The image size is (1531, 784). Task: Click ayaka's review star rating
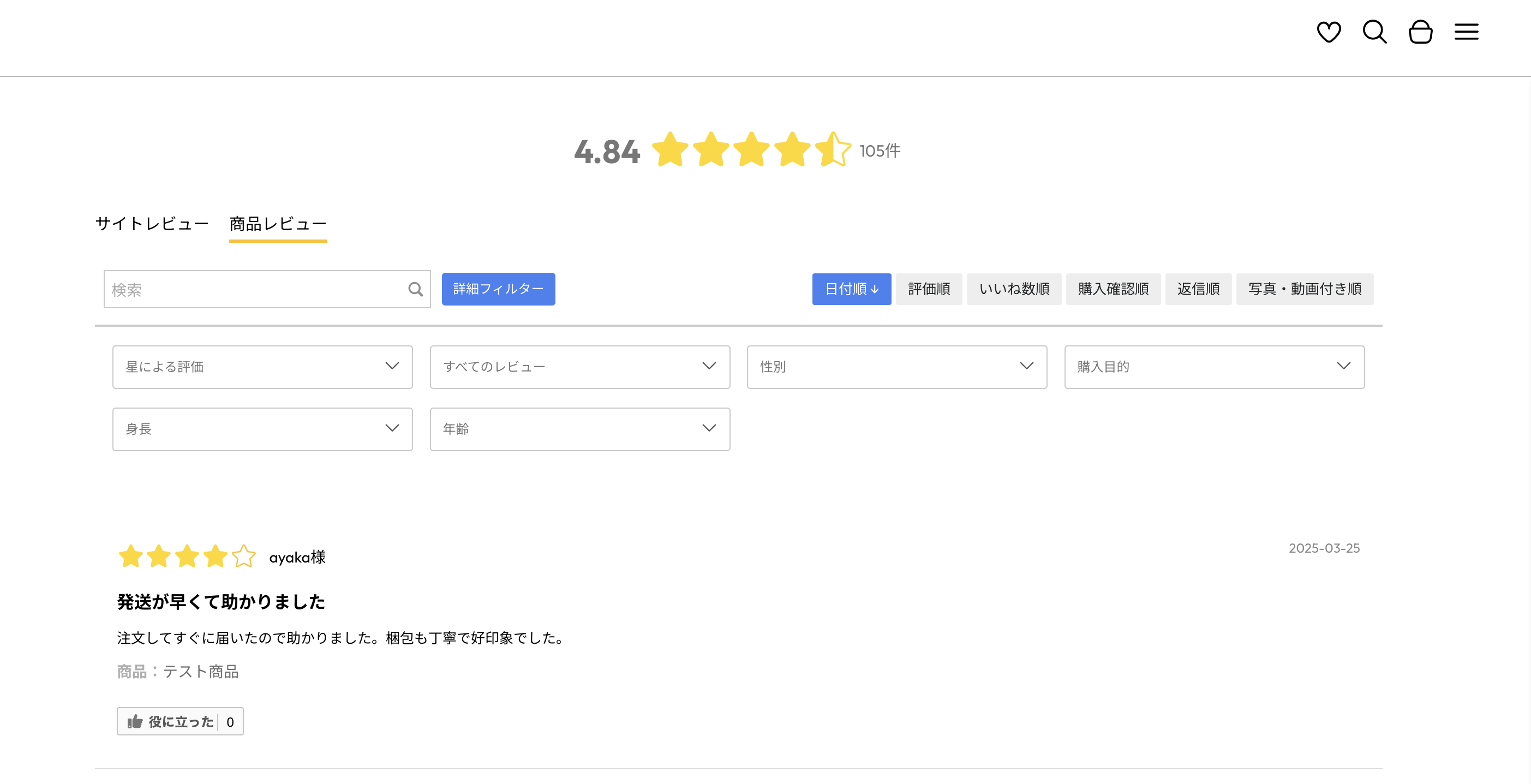coord(187,557)
